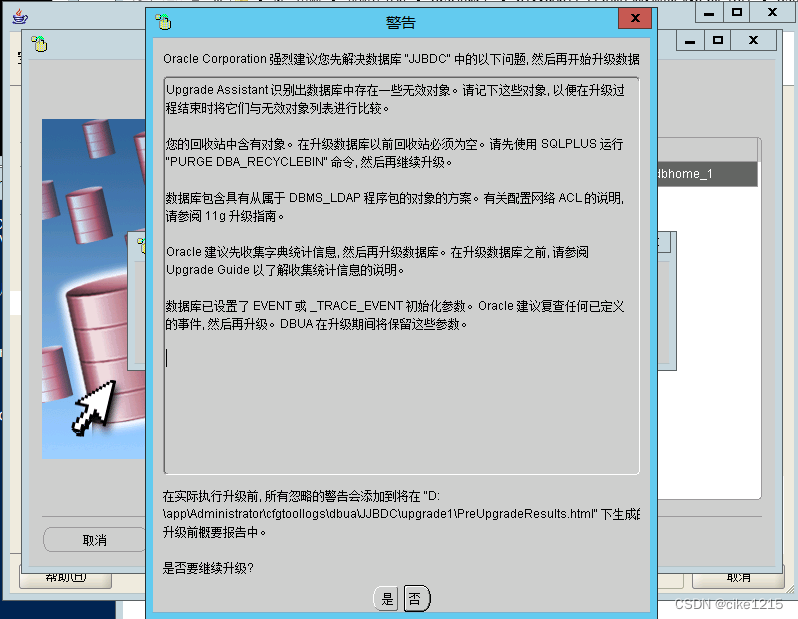This screenshot has height=619, width=798.
Task: Click the 否 (No) button
Action: 416,599
